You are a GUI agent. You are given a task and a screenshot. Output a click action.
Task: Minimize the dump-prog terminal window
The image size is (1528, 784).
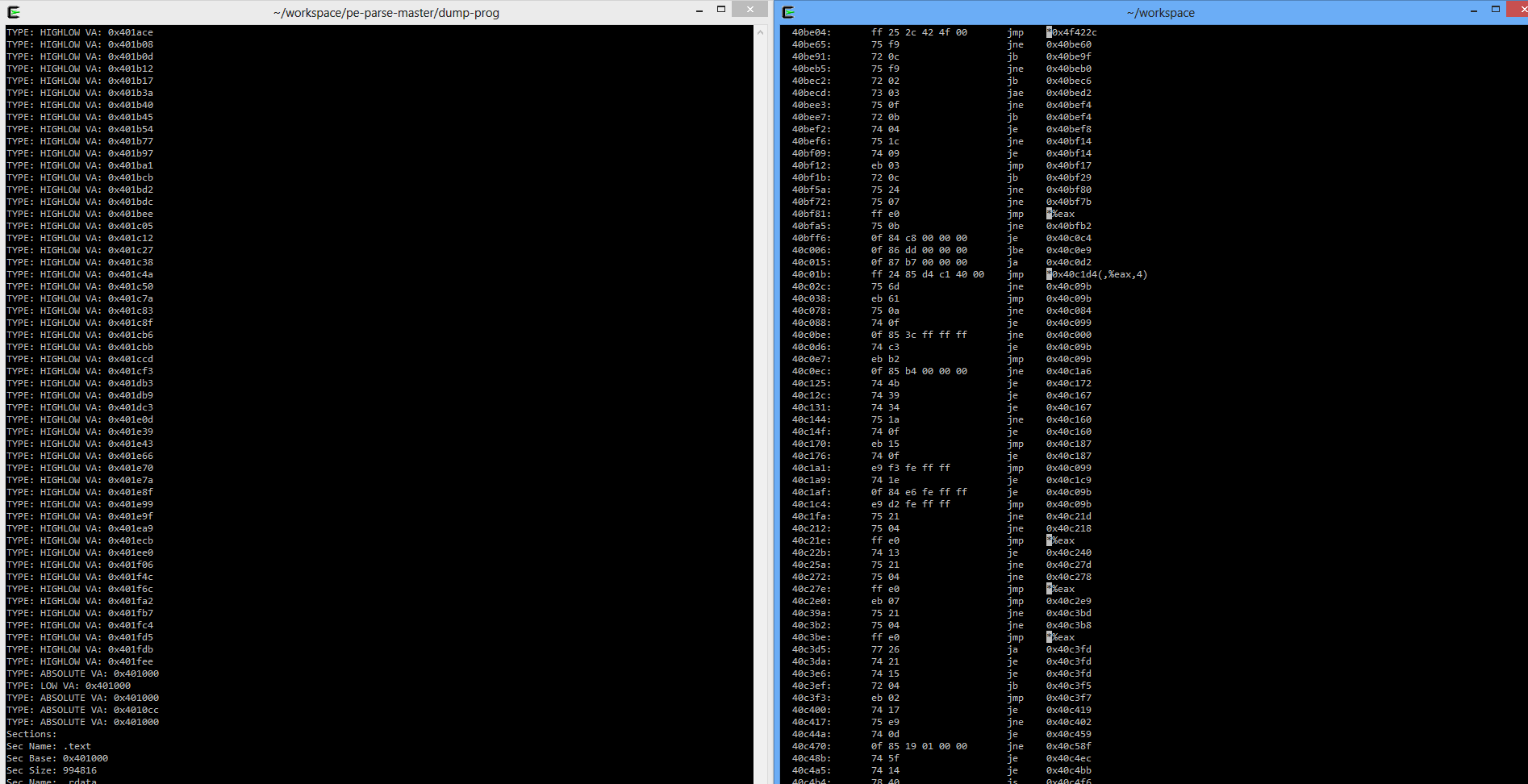[699, 10]
